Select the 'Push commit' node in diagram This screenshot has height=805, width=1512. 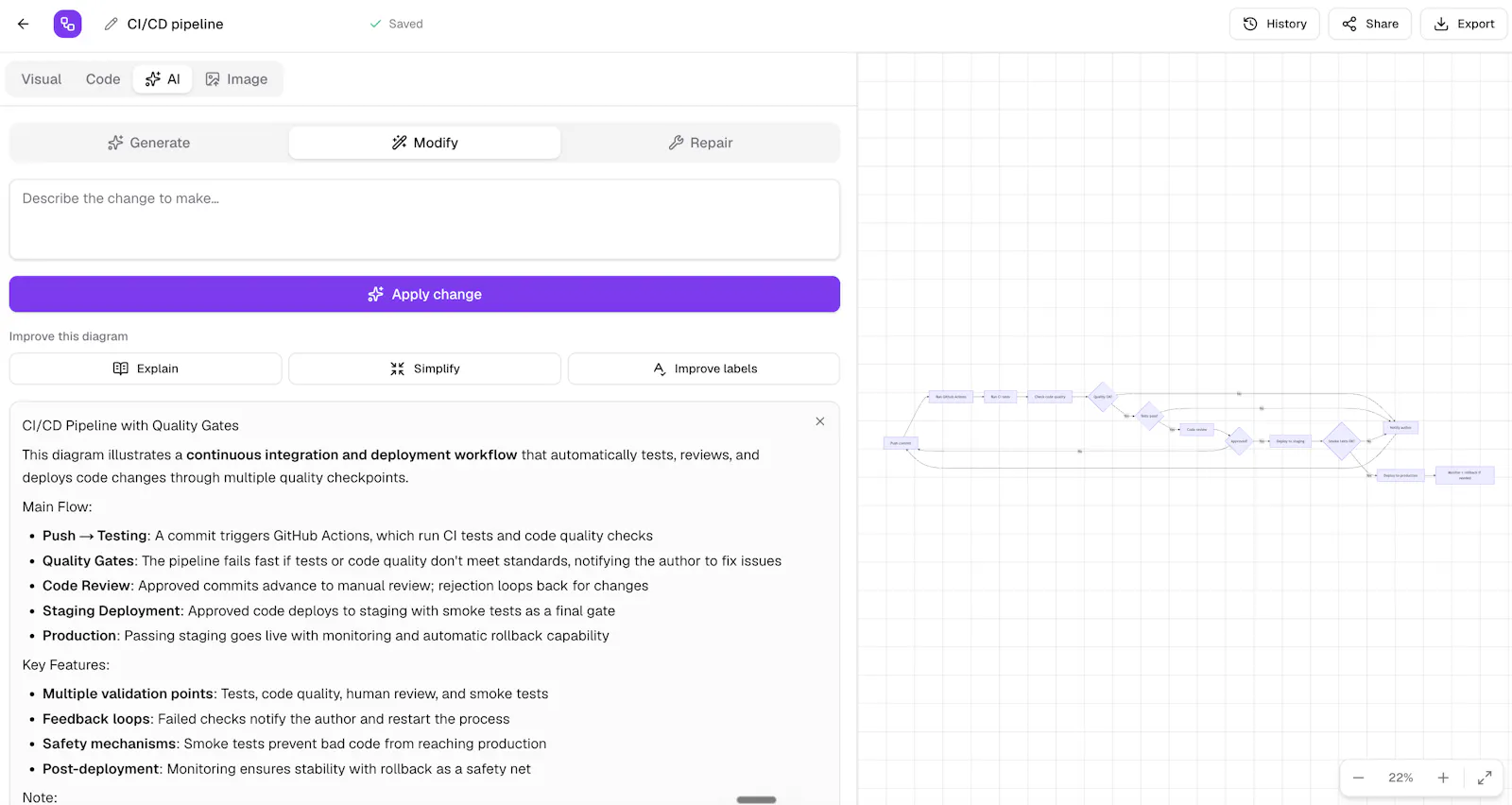point(901,443)
